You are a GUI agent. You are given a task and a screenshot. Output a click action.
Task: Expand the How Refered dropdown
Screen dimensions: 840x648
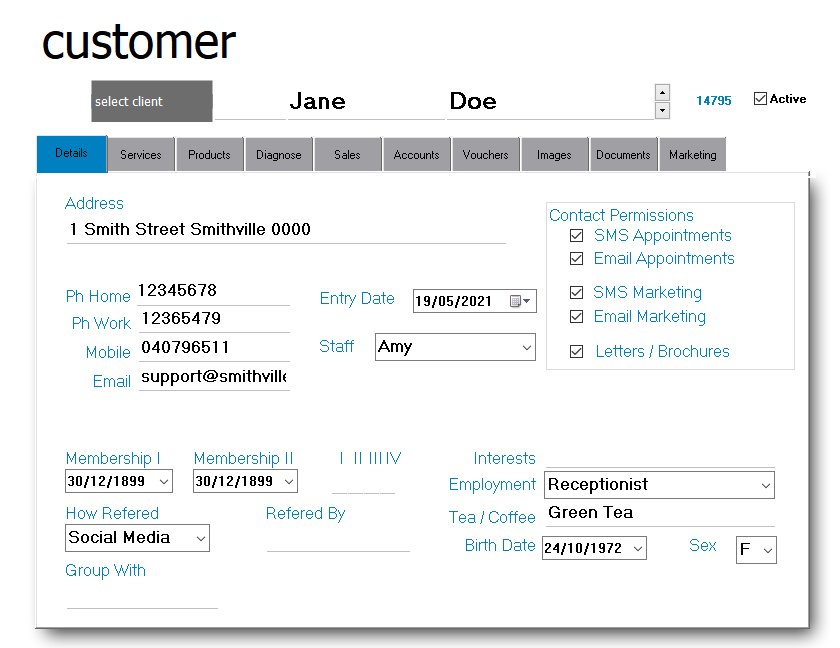coord(201,539)
